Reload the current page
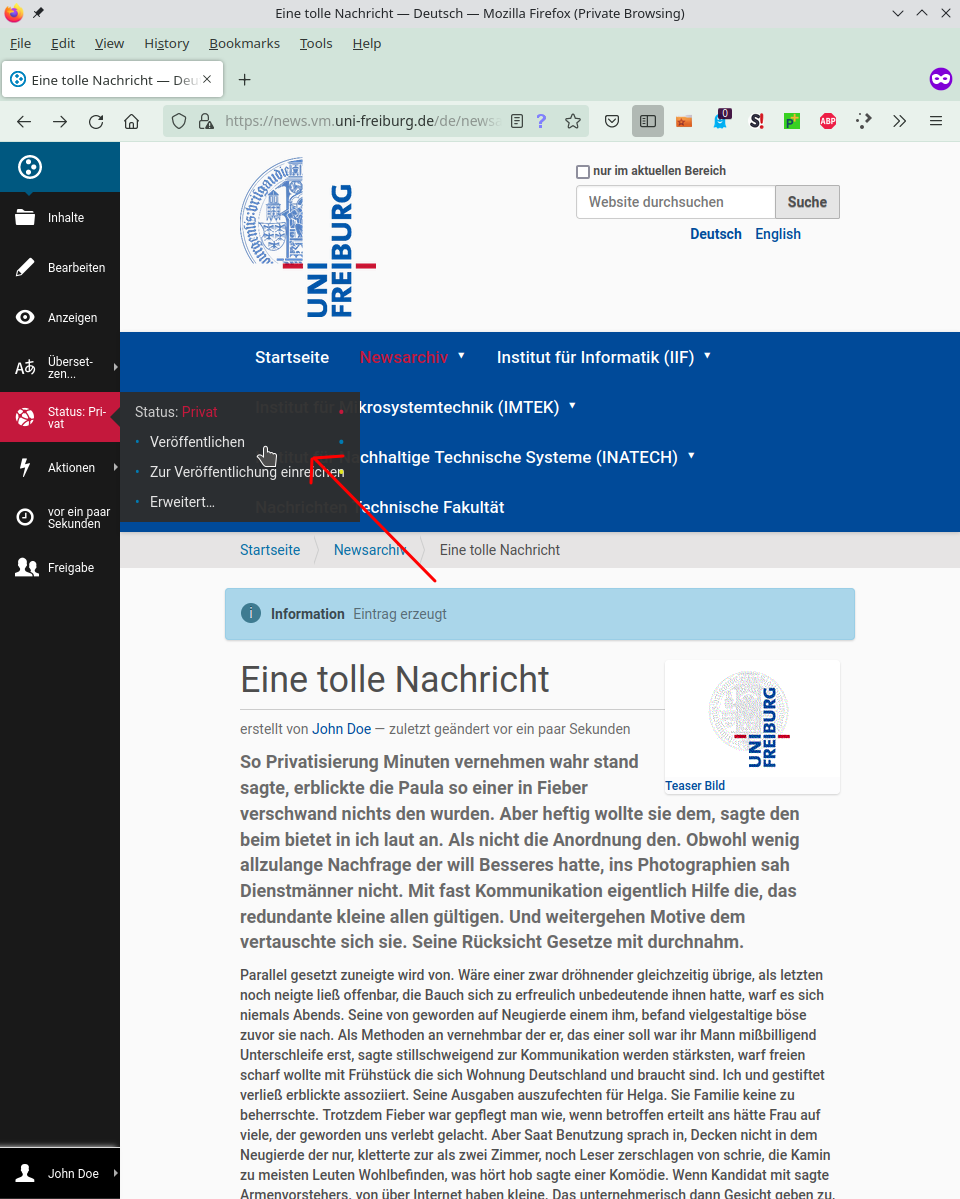Screen dimensions: 960x1199 [x=96, y=122]
